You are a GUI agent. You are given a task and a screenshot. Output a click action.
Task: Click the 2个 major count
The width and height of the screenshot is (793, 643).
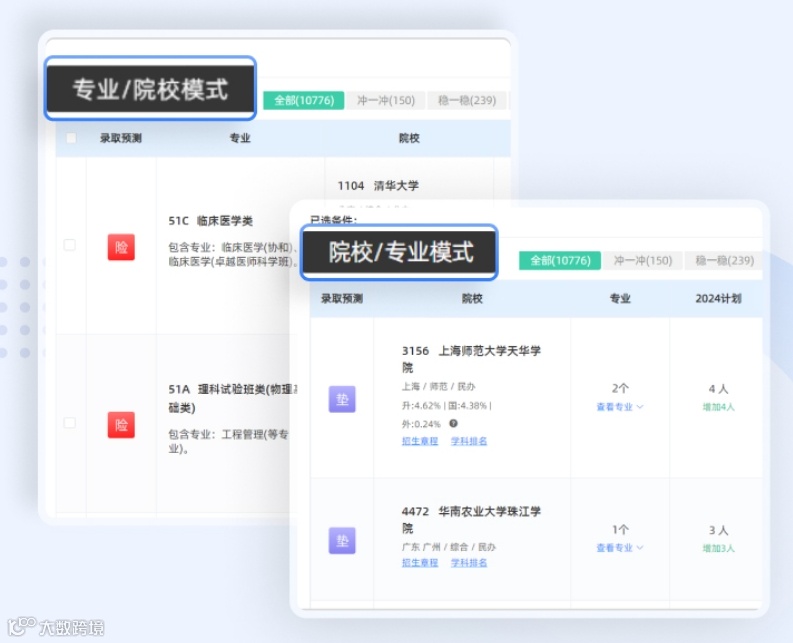[x=620, y=389]
